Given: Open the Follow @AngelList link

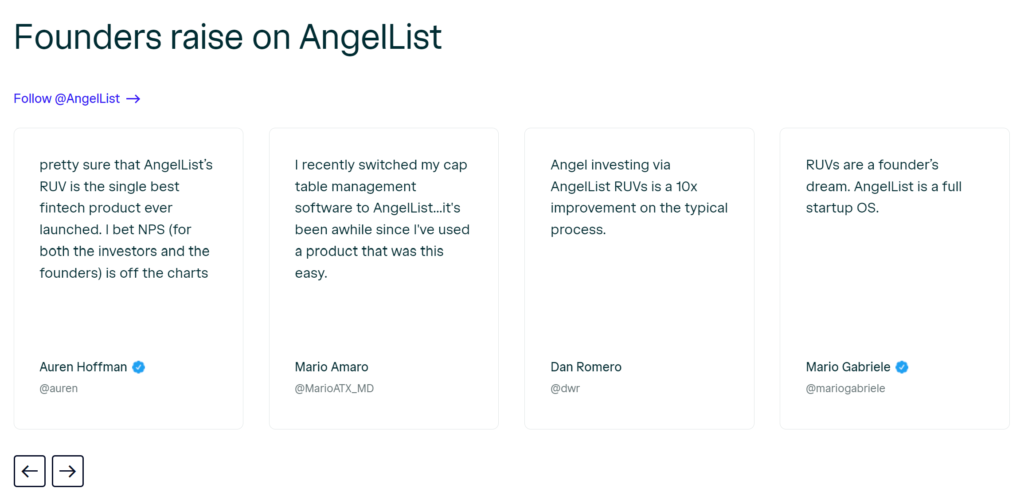Looking at the screenshot, I should (77, 99).
